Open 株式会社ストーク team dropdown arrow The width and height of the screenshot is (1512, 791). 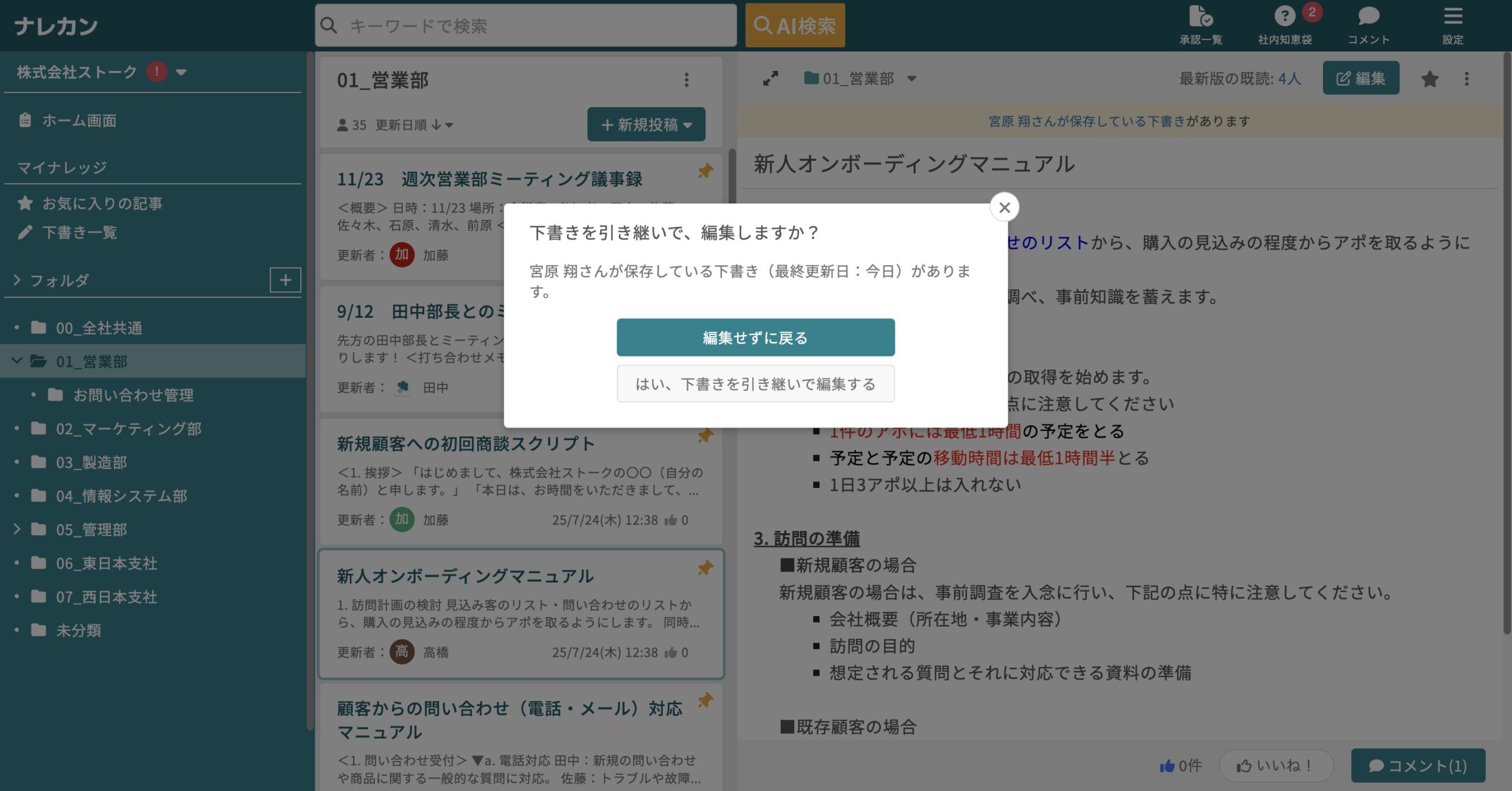point(181,72)
